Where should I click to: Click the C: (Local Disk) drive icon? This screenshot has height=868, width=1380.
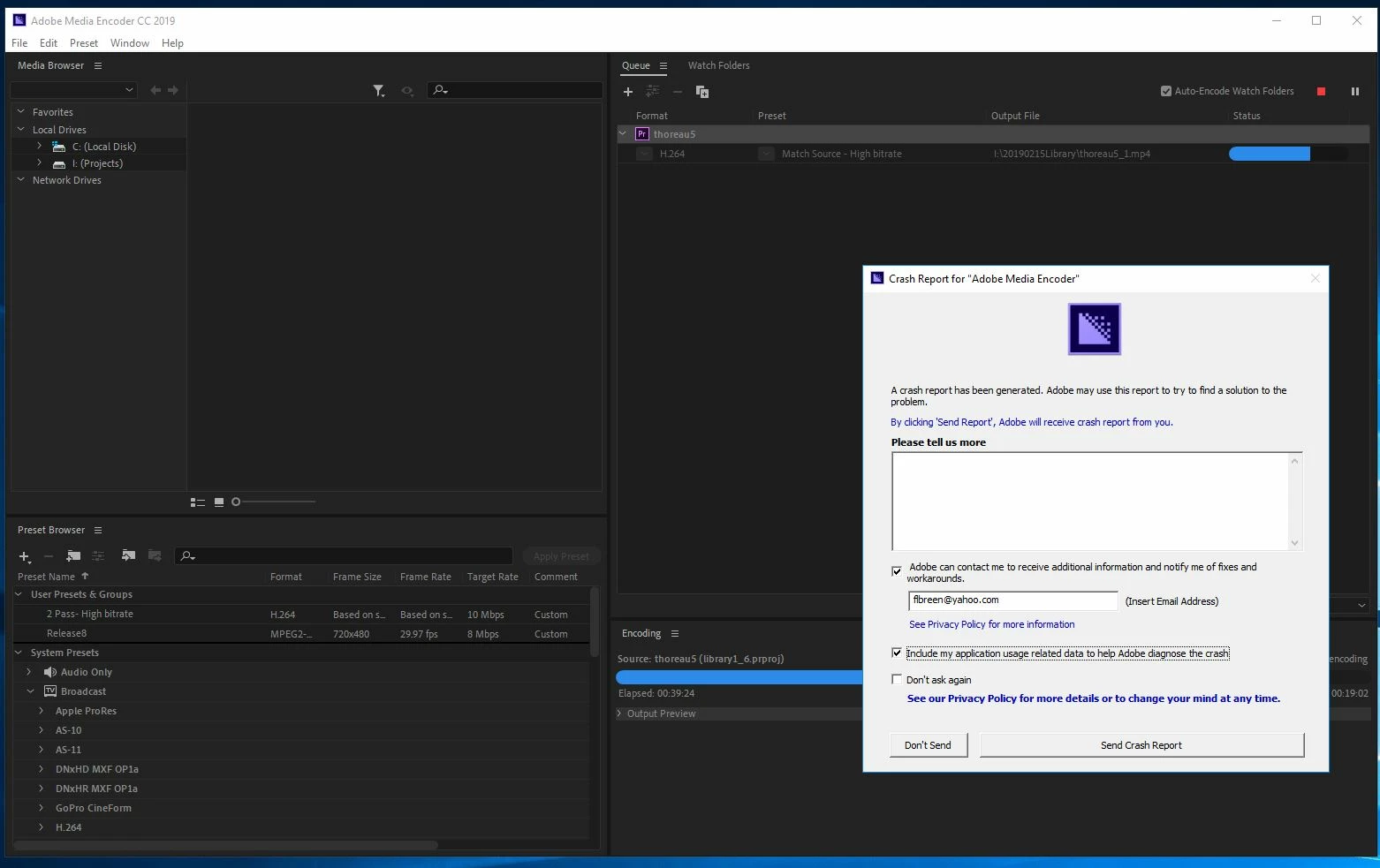(x=59, y=147)
